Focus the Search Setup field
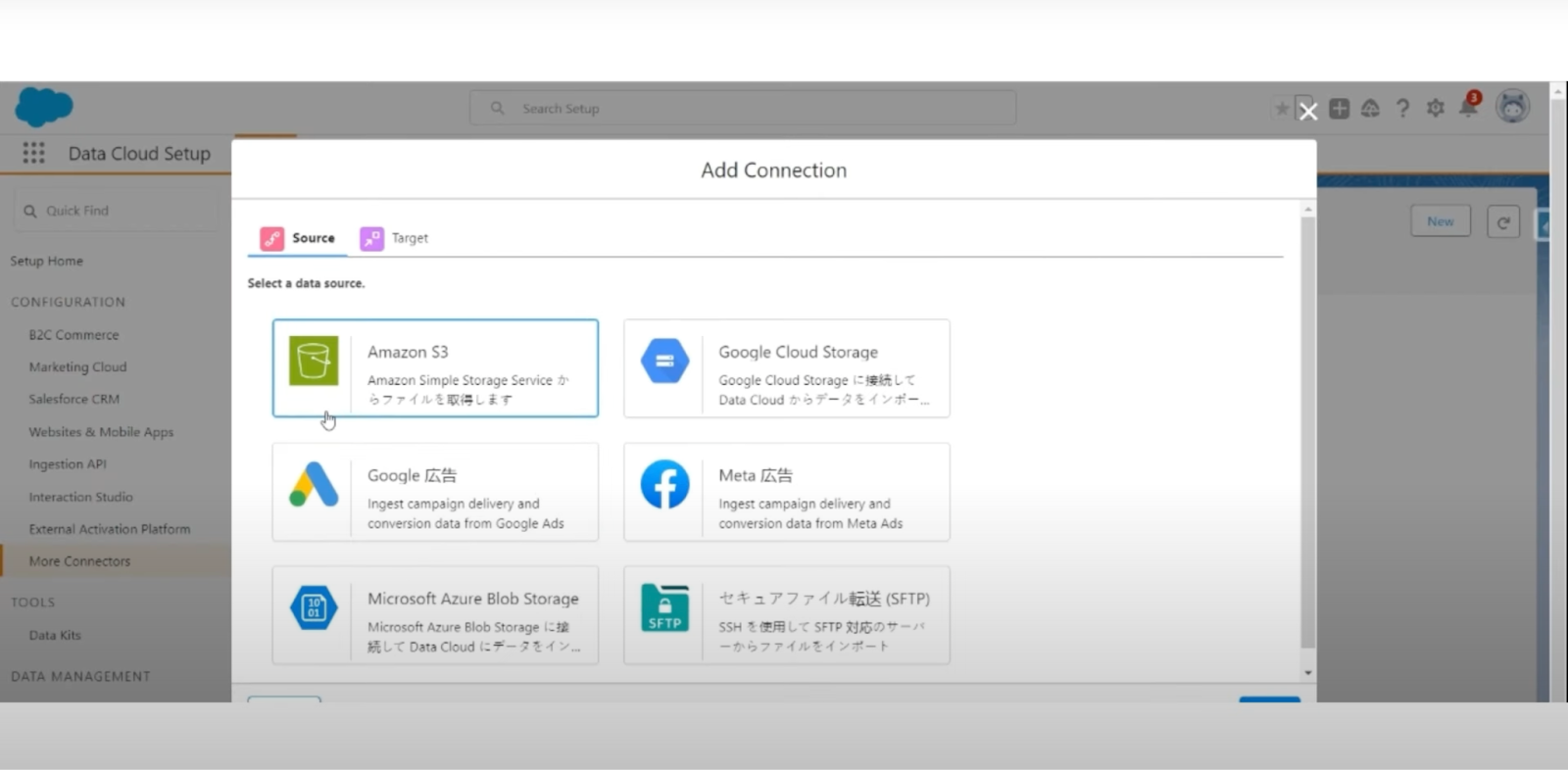This screenshot has height=770, width=1568. pos(742,108)
